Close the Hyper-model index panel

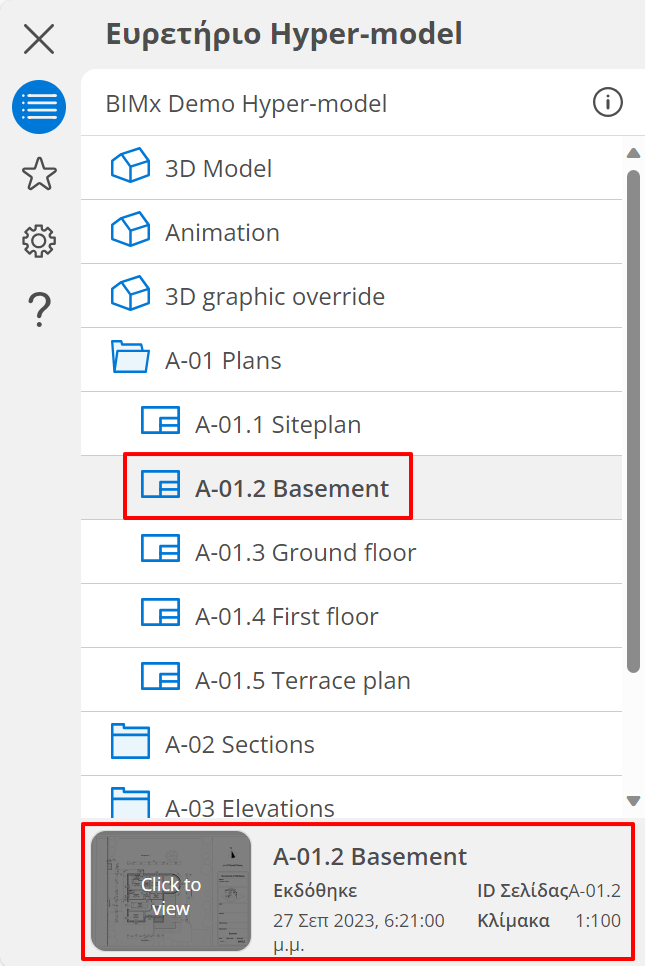click(x=39, y=39)
